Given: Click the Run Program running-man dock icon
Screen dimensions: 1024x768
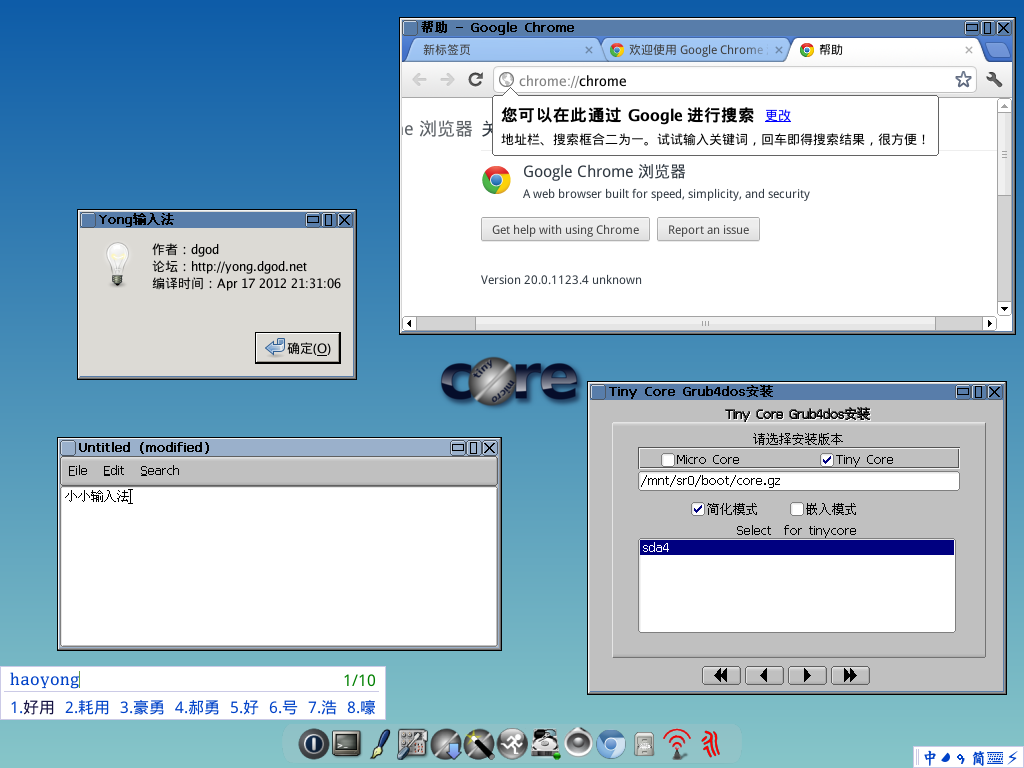Looking at the screenshot, I should coord(512,744).
